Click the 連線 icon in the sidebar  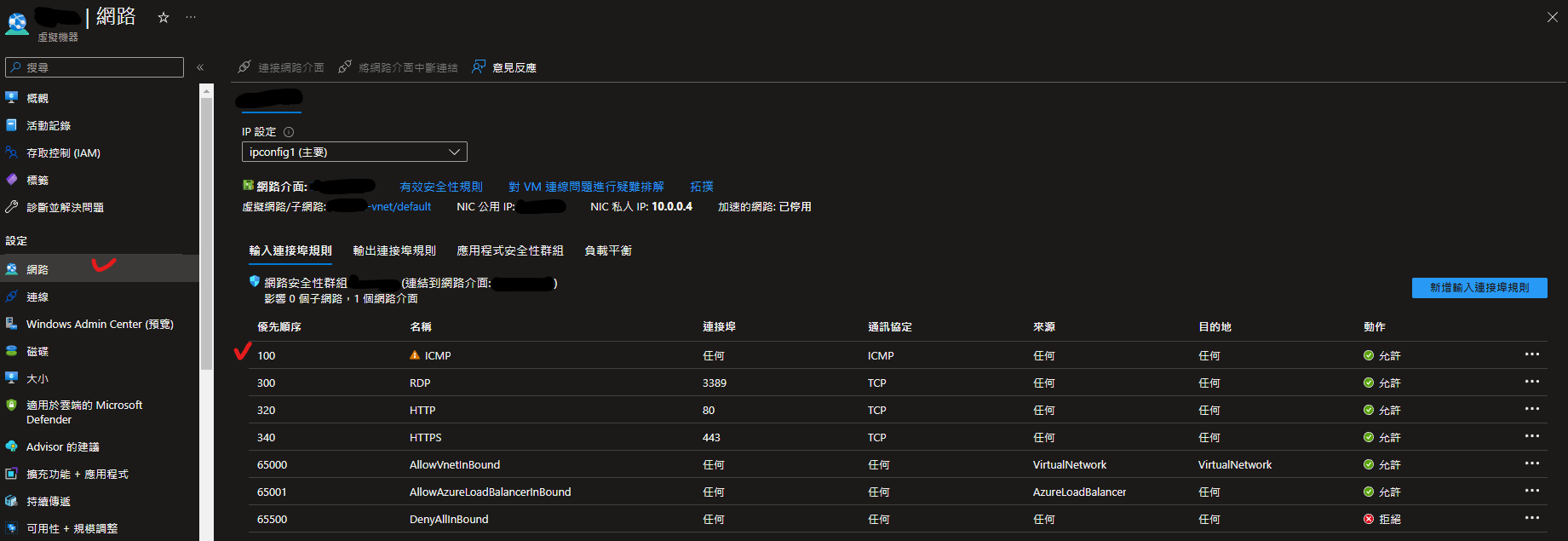pyautogui.click(x=12, y=296)
